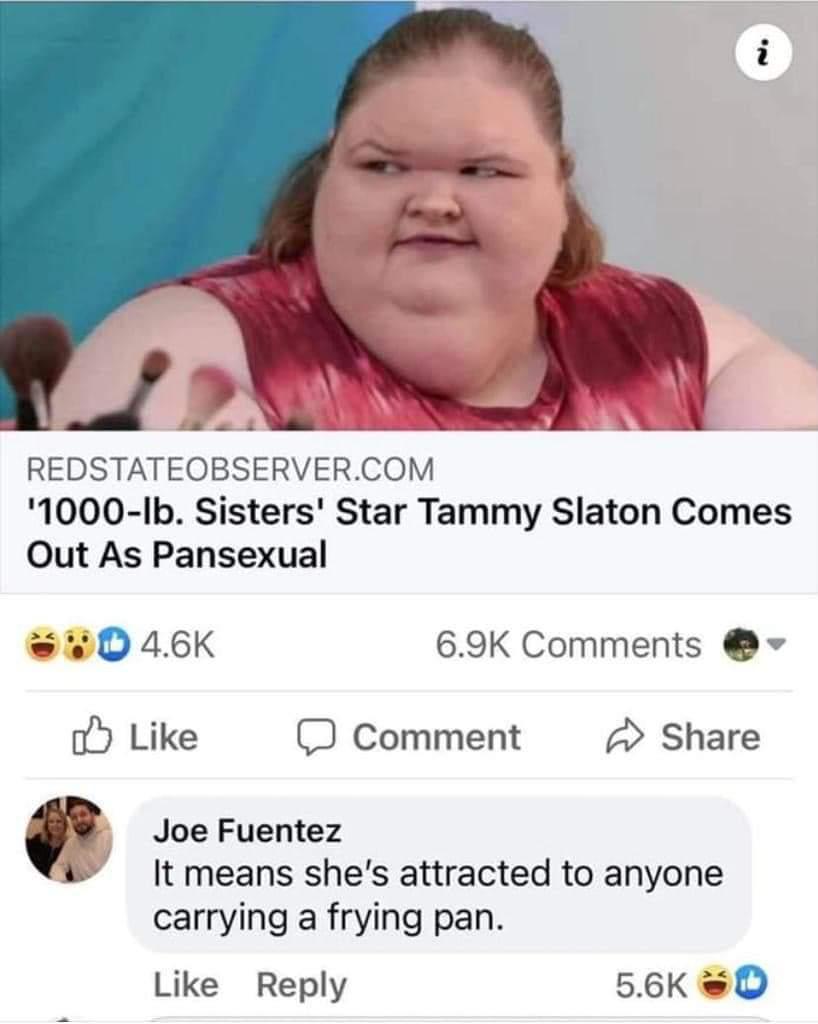Expand the comment identity dropdown arrow
The width and height of the screenshot is (818, 1024).
pos(775,645)
